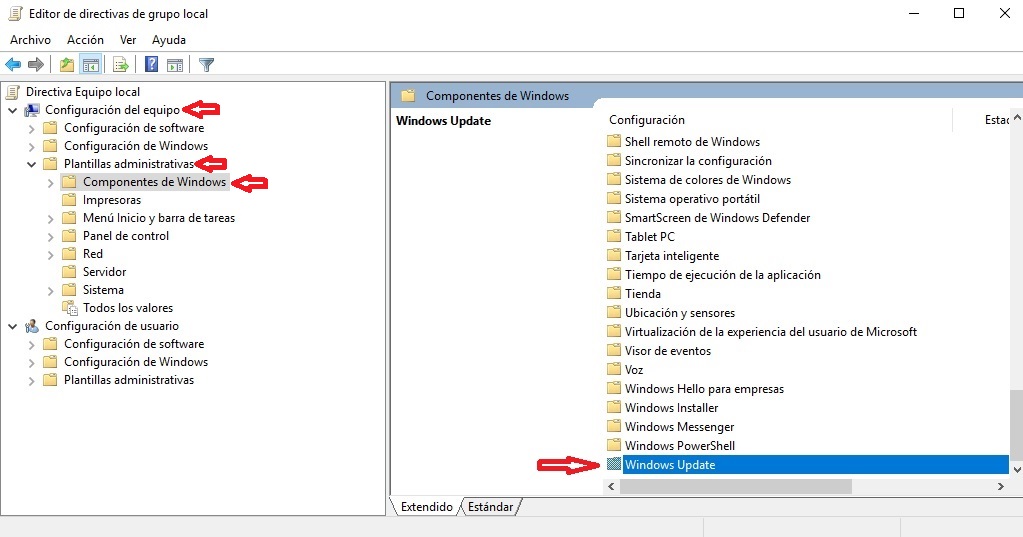The image size is (1023, 537).
Task: Select Sistema operativo portátil folder
Action: pos(692,198)
